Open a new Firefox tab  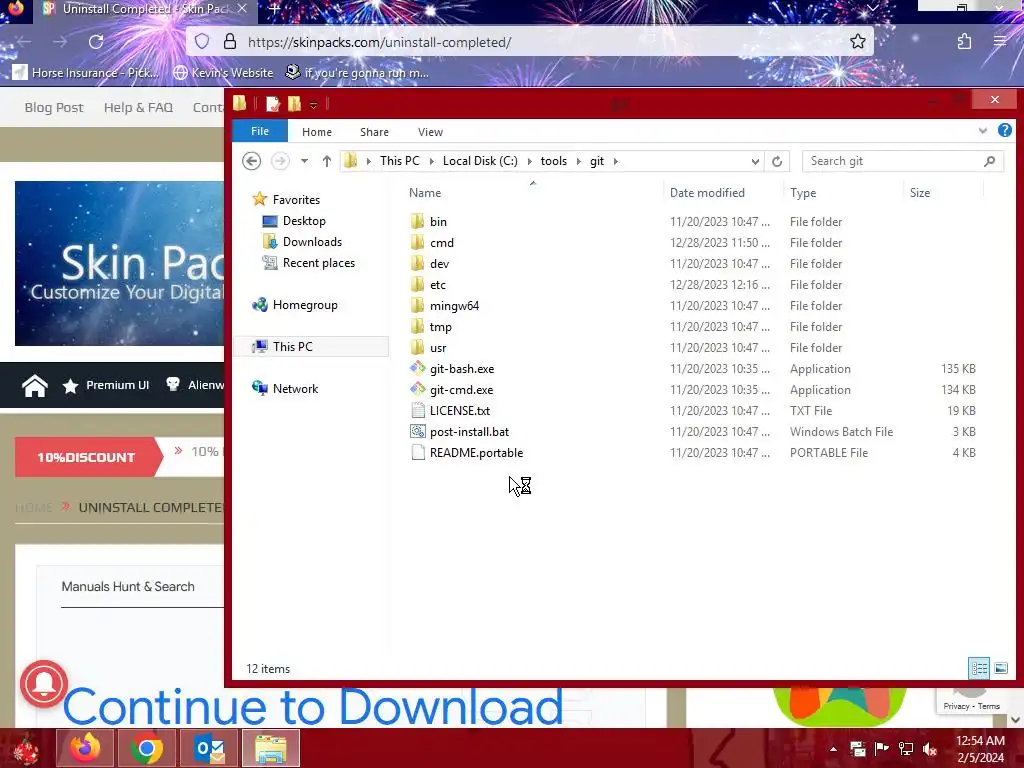pyautogui.click(x=274, y=8)
